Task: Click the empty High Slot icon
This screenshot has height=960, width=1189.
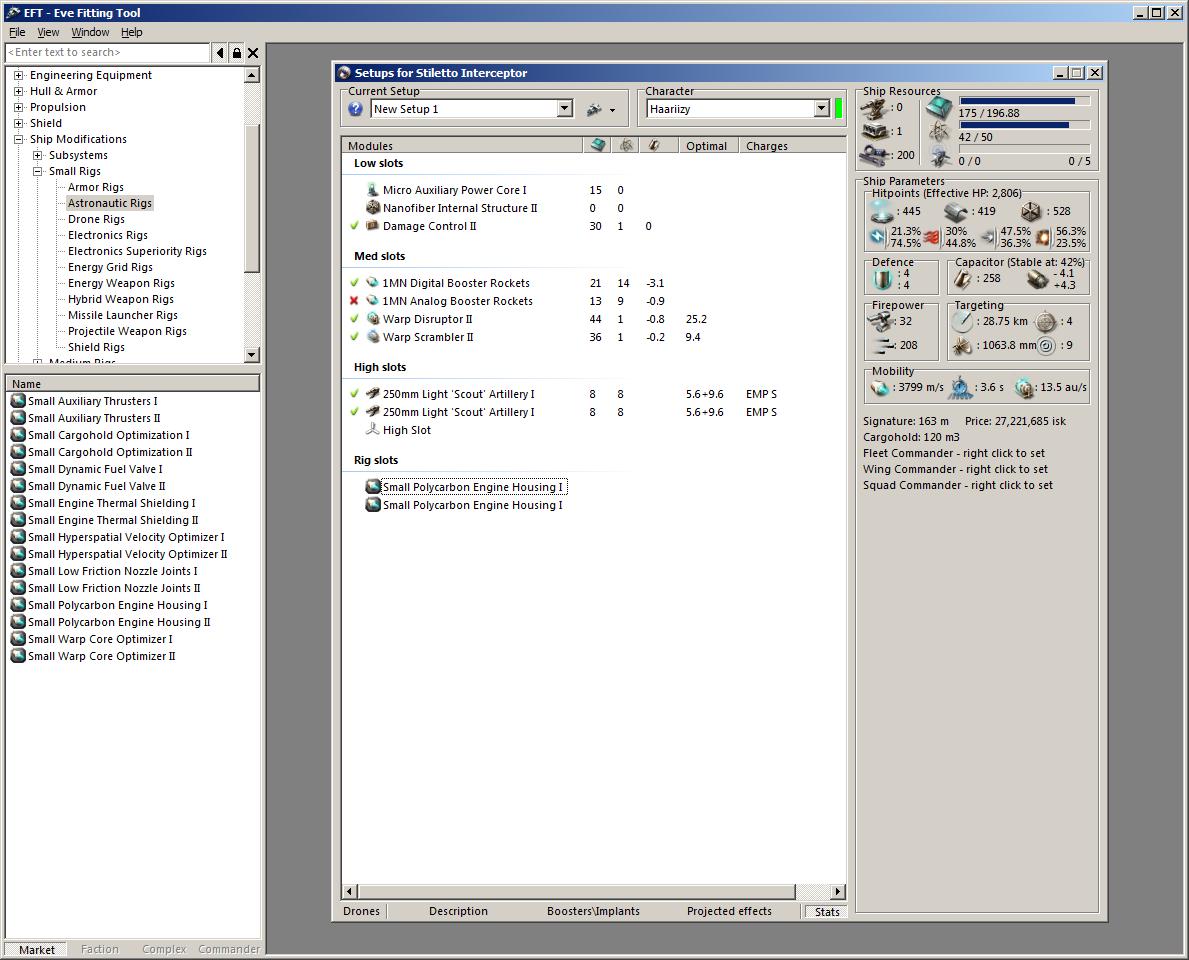Action: 372,430
